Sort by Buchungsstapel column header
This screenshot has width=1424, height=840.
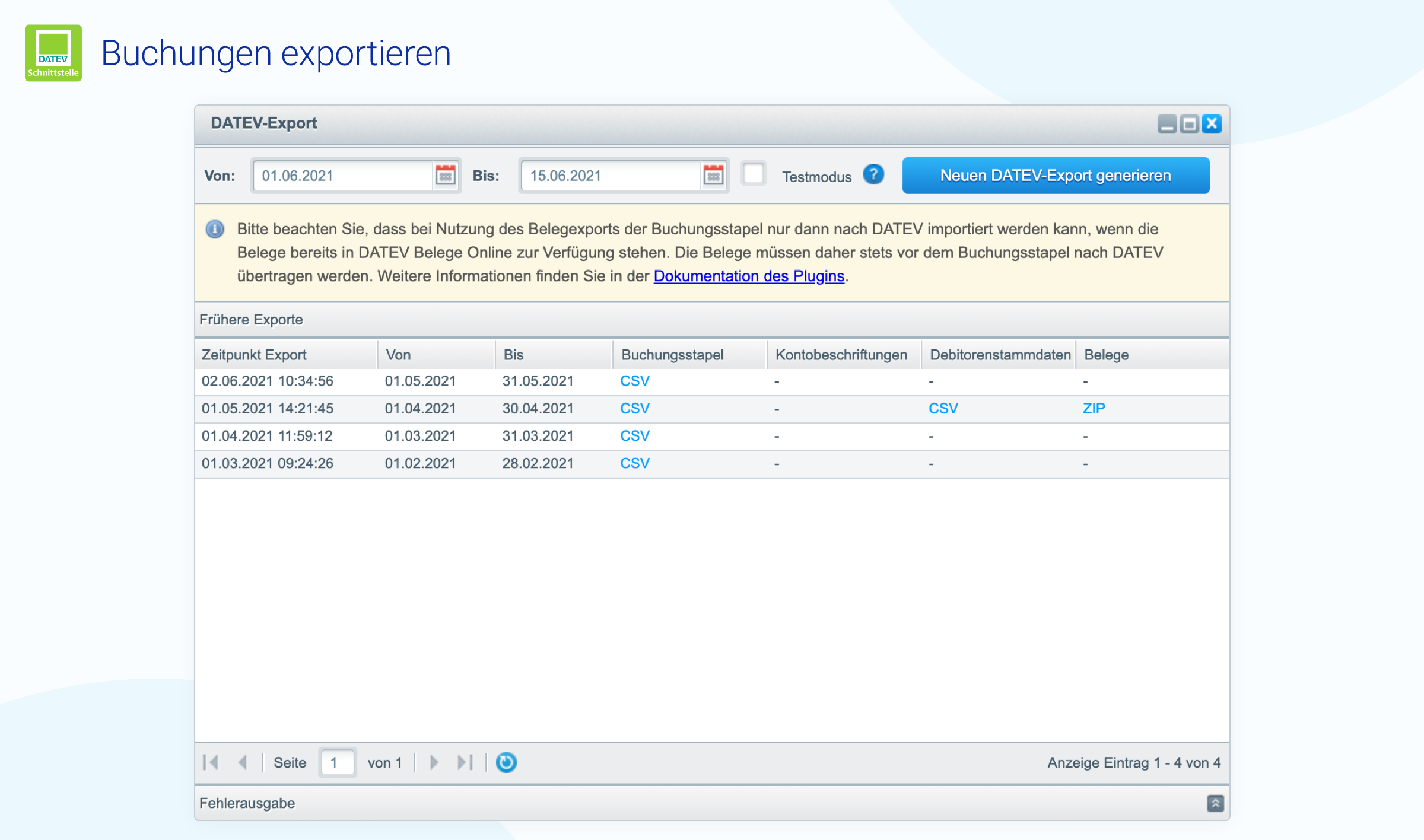pos(690,355)
